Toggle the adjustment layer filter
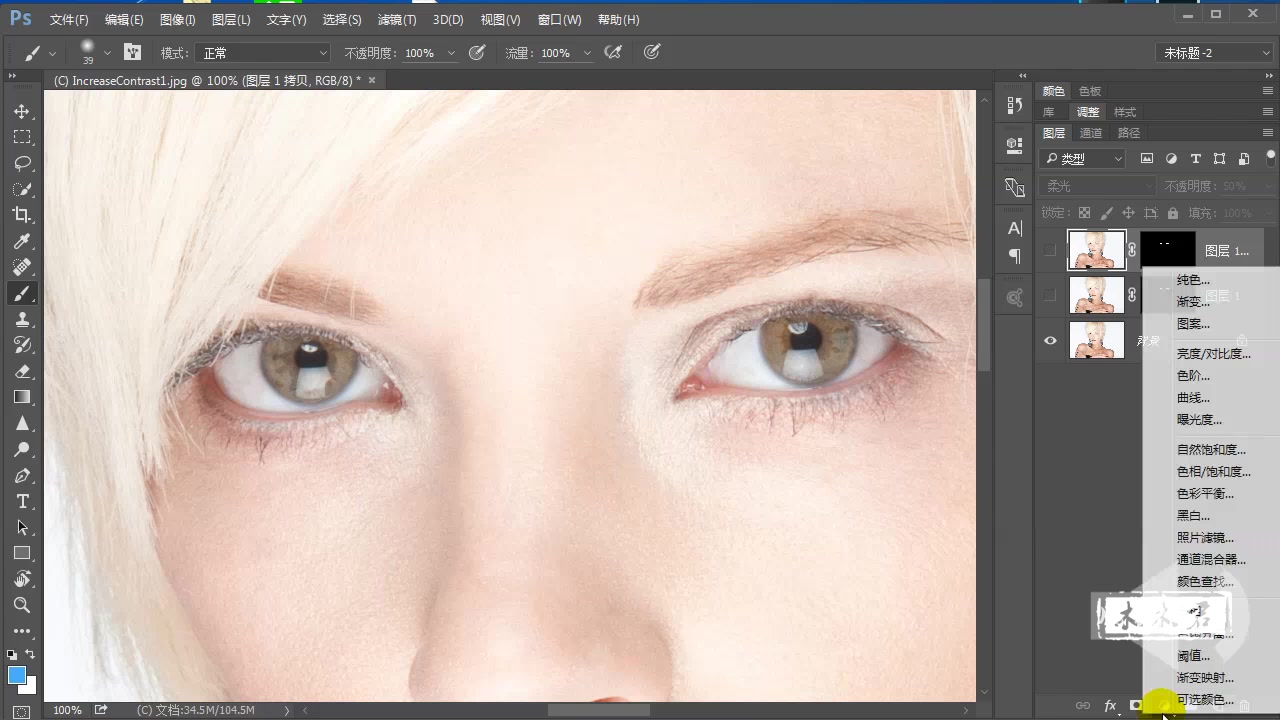This screenshot has height=720, width=1280. coord(1171,158)
